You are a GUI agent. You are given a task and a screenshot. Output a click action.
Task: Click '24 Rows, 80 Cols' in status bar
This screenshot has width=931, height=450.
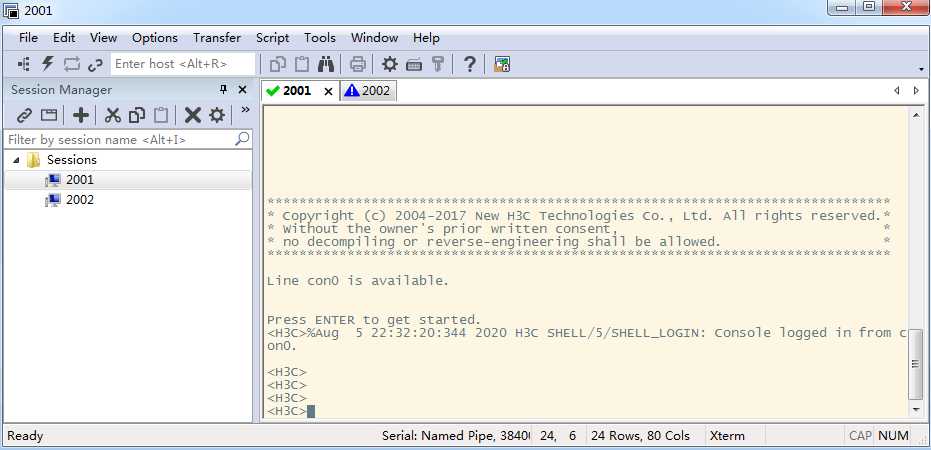[x=640, y=436]
